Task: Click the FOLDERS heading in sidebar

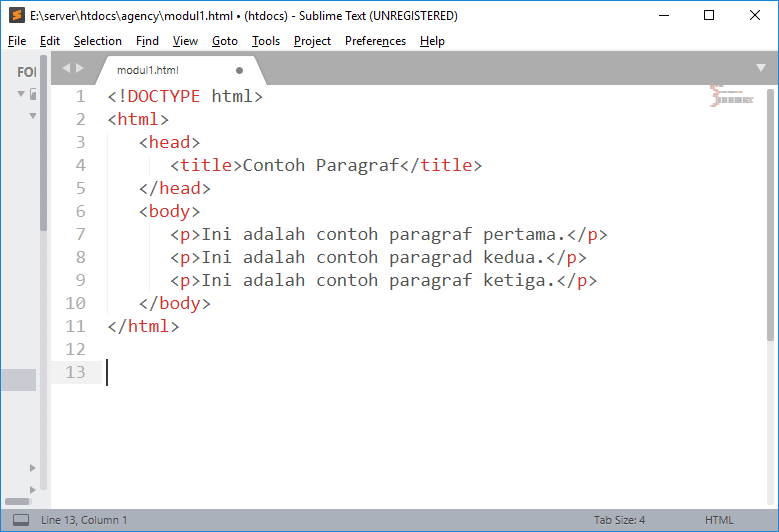Action: [27, 72]
